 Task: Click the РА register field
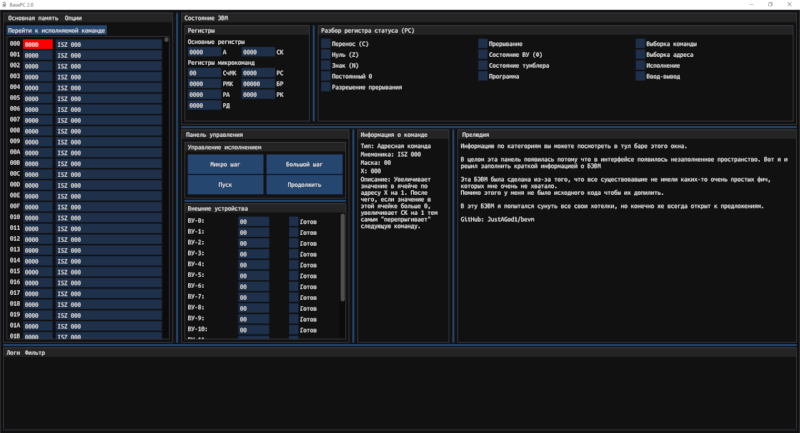pyautogui.click(x=204, y=94)
